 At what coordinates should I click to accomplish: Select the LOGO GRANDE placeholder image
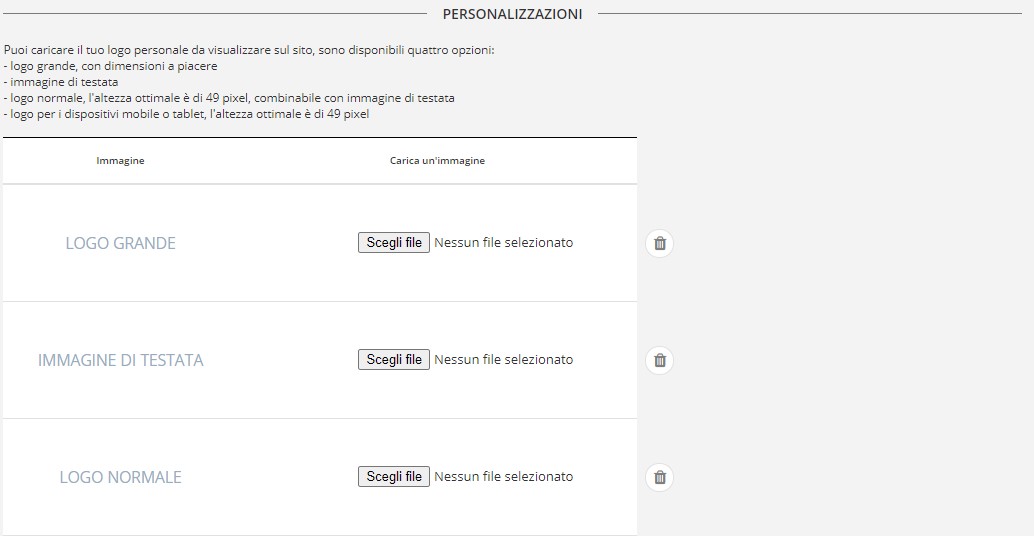coord(120,243)
